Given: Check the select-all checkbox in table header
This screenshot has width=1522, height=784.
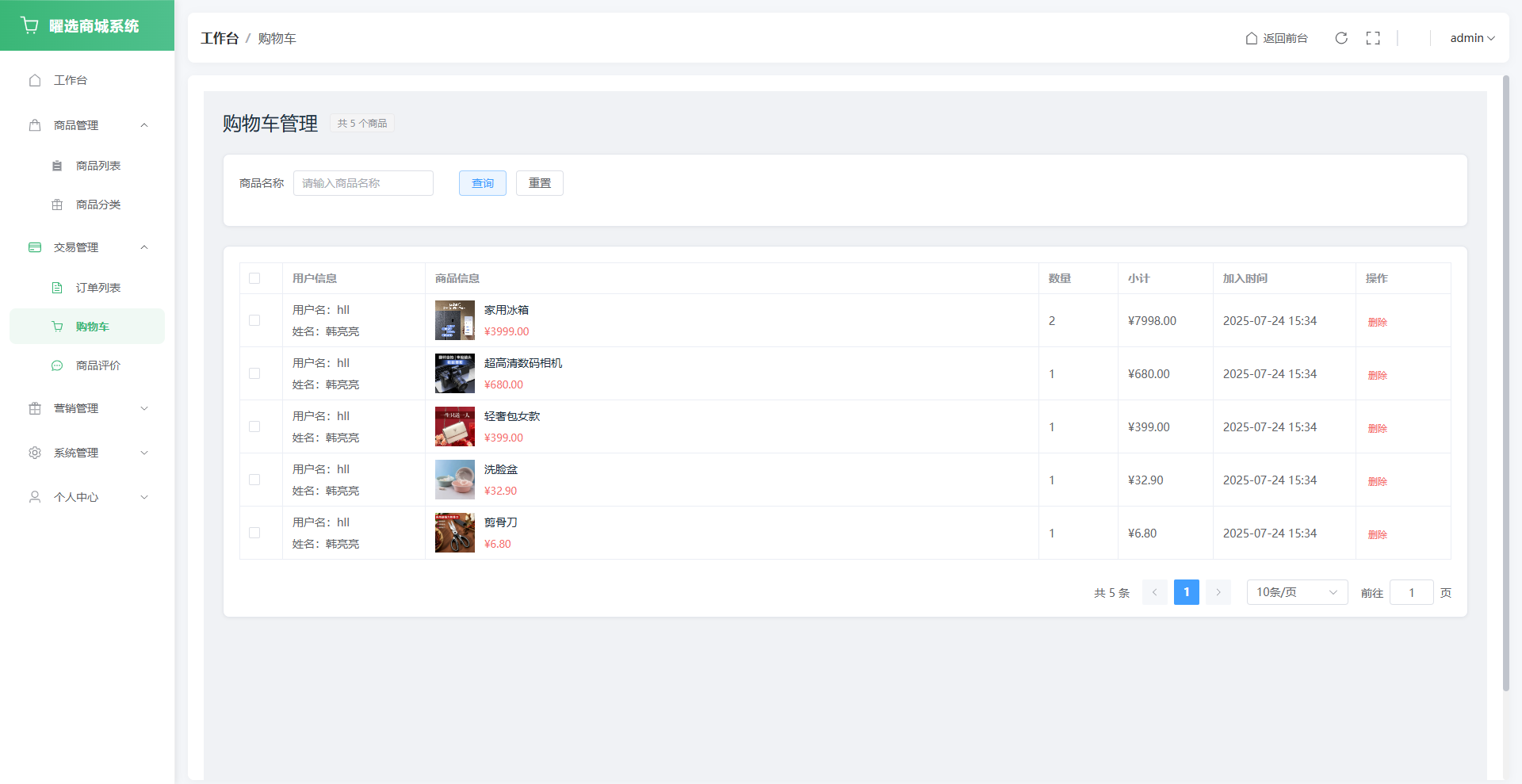Looking at the screenshot, I should point(254,278).
